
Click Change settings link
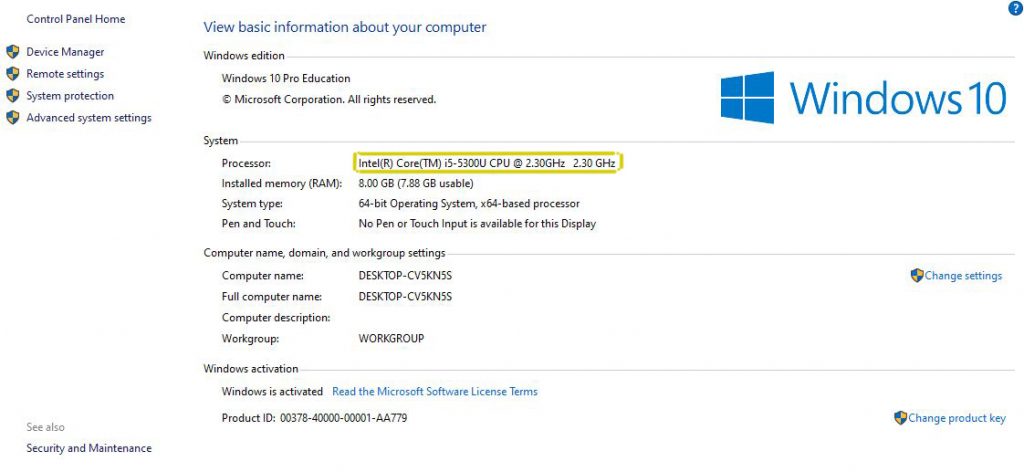(x=963, y=275)
